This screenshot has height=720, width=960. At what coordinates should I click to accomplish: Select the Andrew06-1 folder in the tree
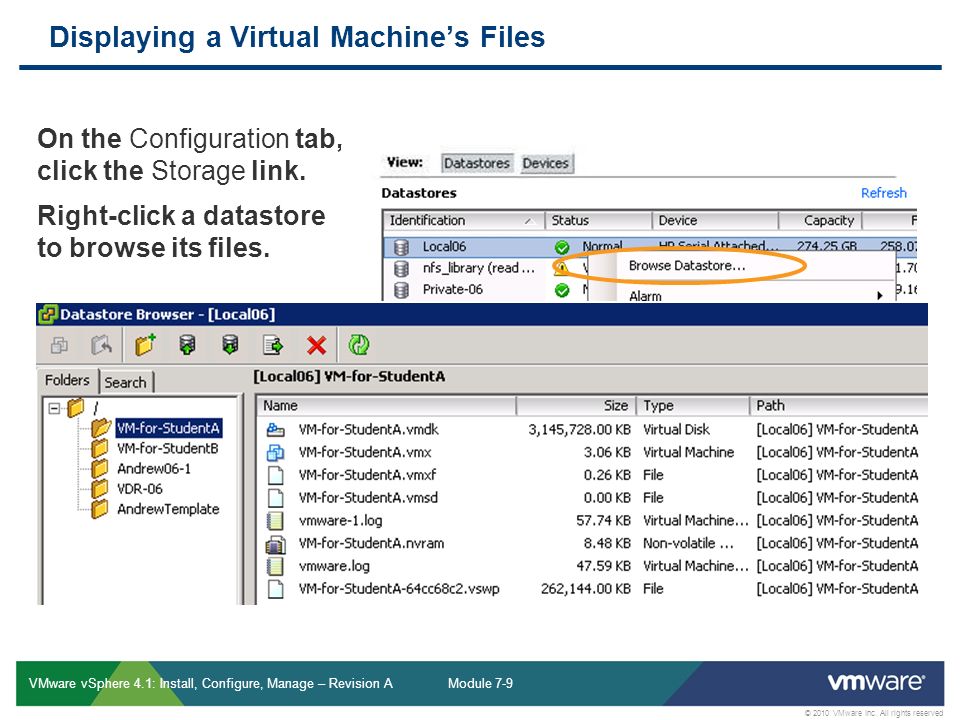tap(154, 468)
